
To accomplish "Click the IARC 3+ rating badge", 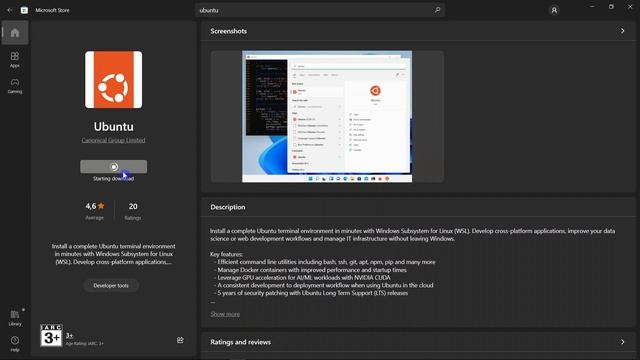I will (51, 336).
